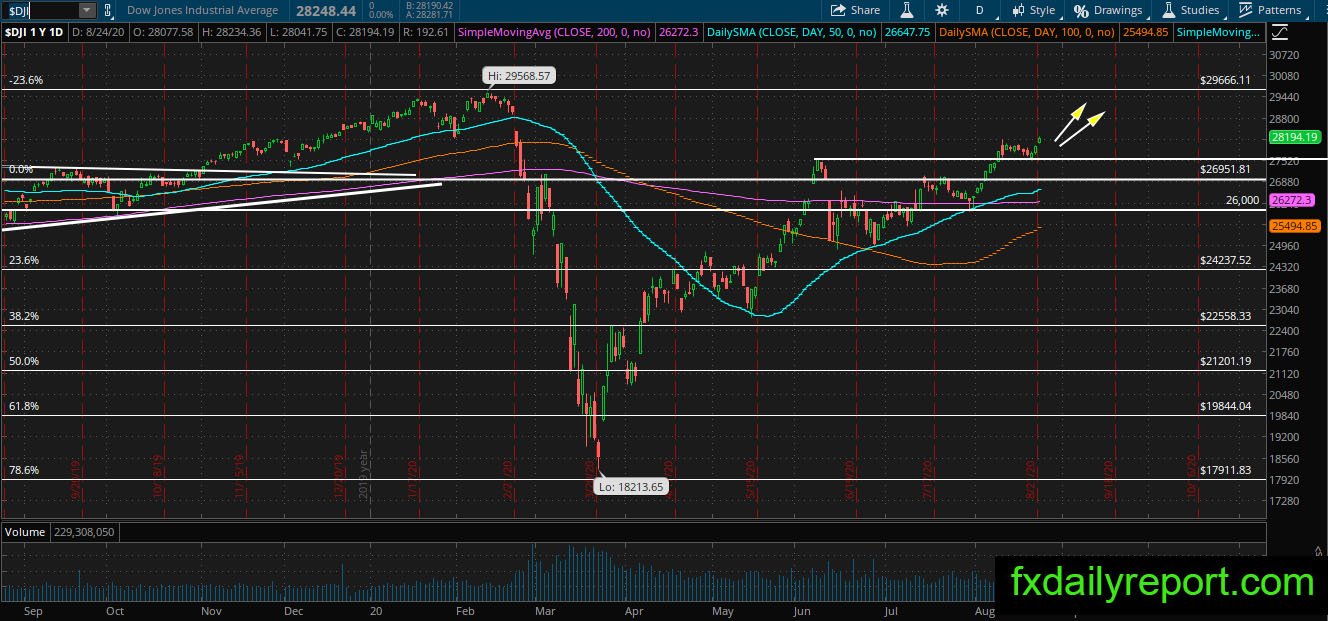
Task: Click the $24237.52 Fibonacci level label
Action: tap(1225, 260)
